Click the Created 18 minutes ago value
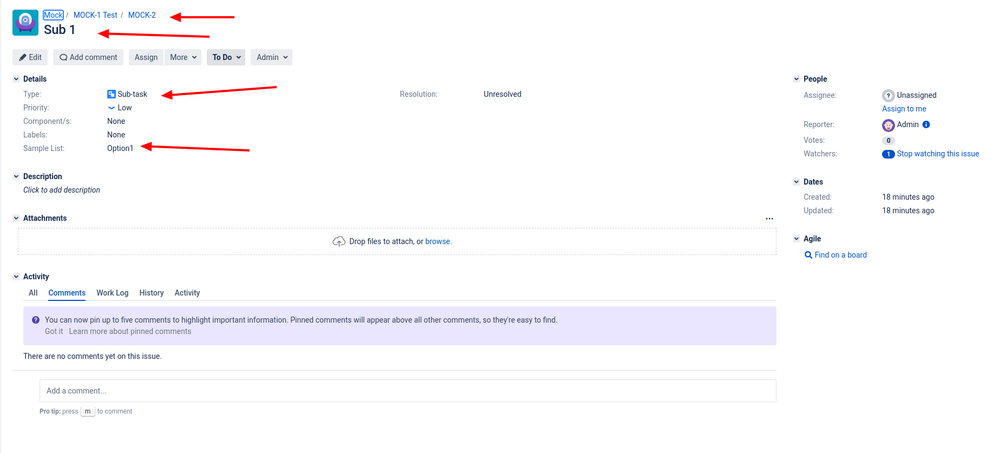This screenshot has height=453, width=999. [x=908, y=197]
